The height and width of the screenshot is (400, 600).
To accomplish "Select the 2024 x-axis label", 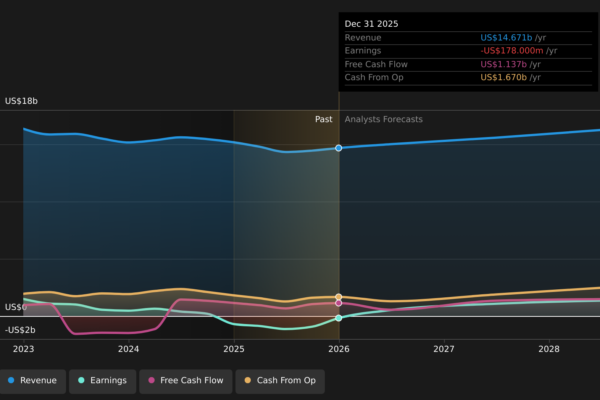I will click(128, 349).
